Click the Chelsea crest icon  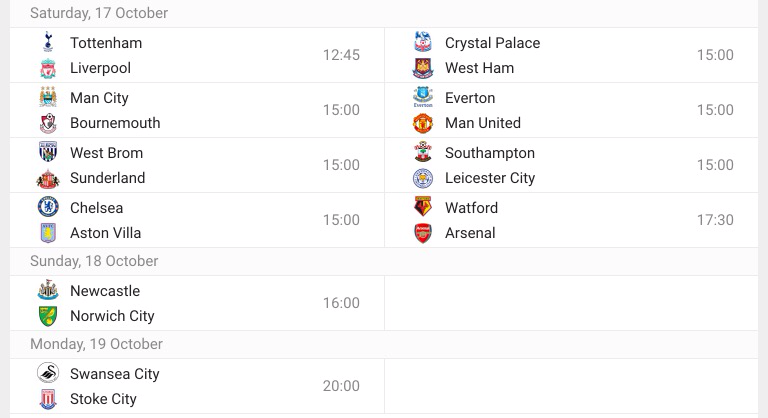pyautogui.click(x=48, y=208)
